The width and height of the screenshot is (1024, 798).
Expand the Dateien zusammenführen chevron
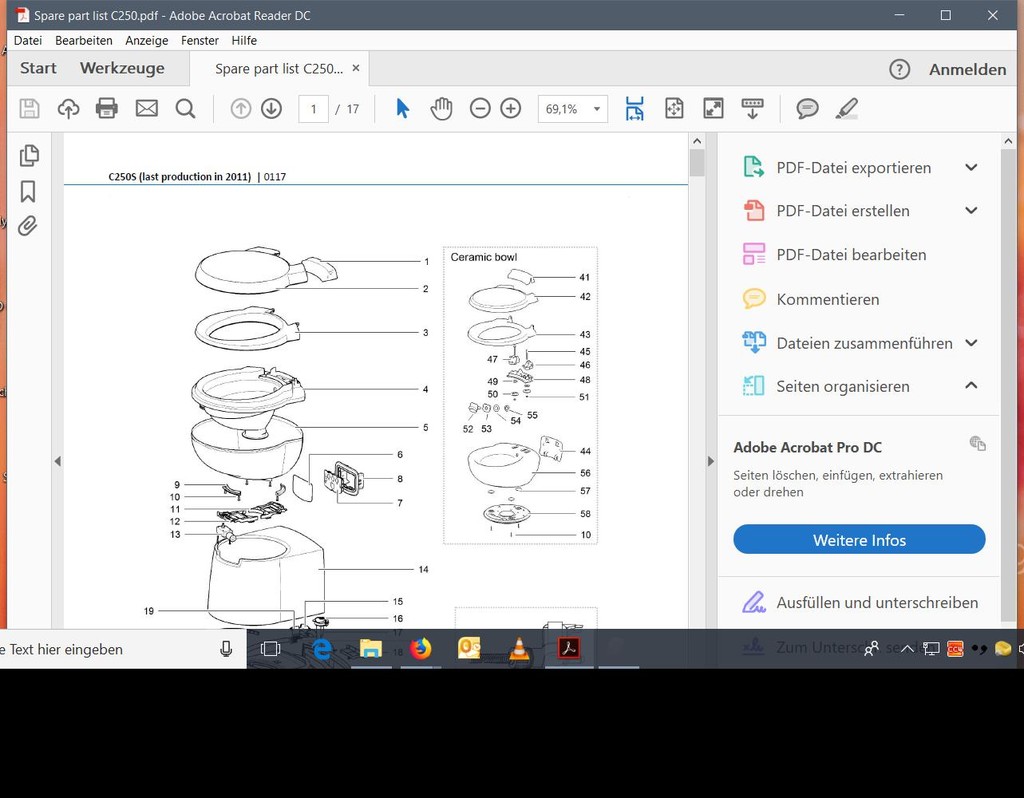971,343
